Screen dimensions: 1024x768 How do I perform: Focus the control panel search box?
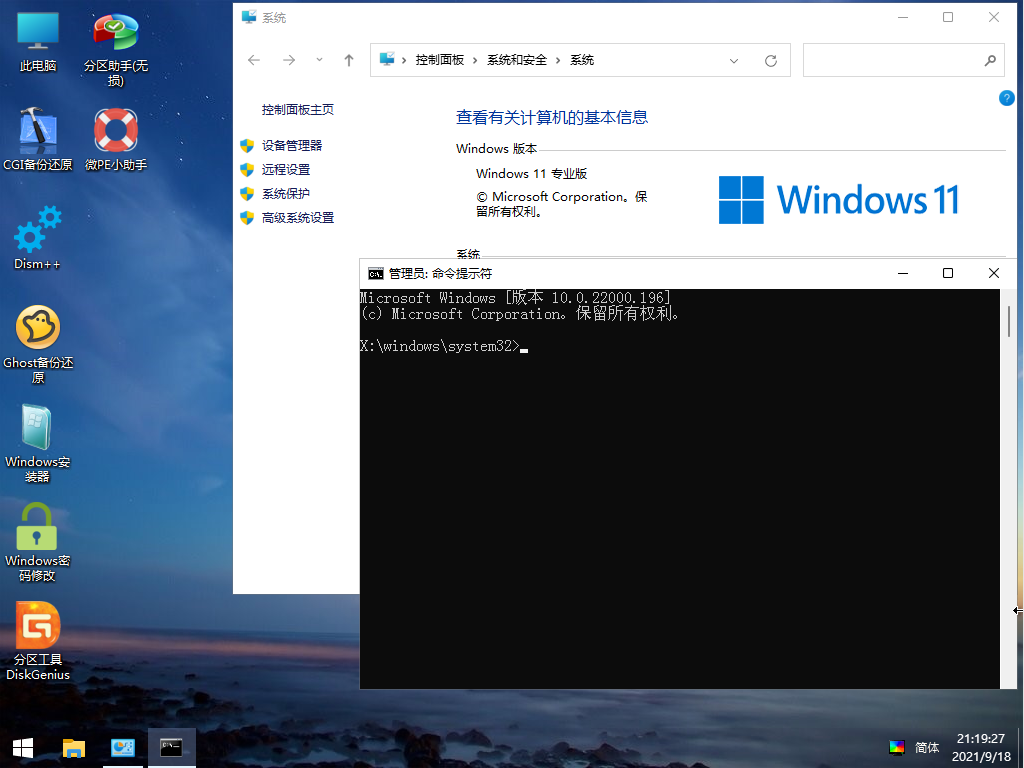903,60
